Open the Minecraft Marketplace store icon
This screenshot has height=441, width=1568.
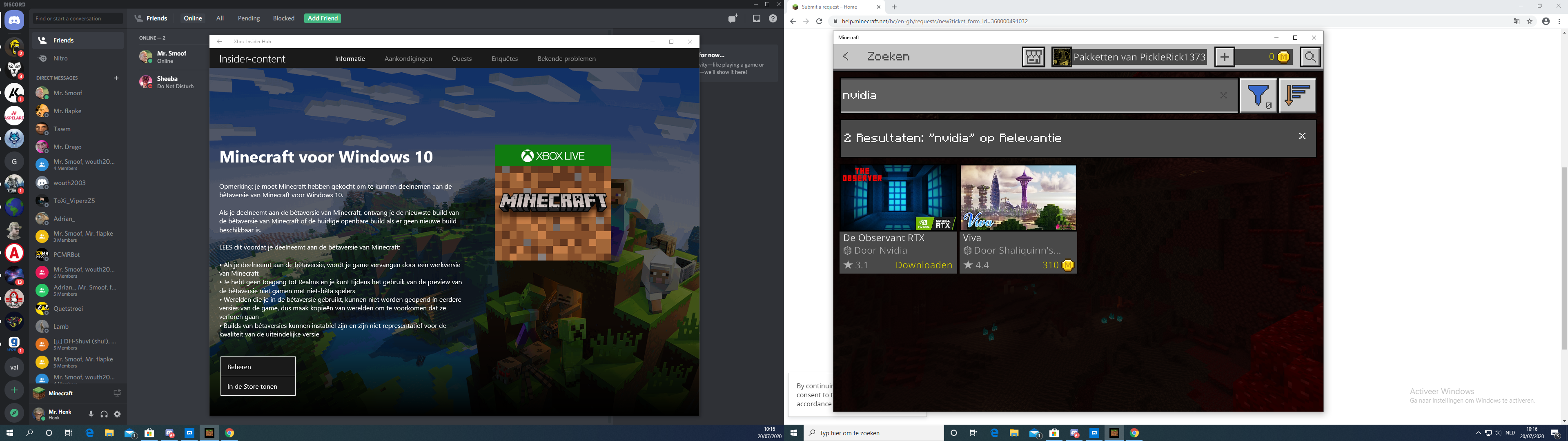click(x=1033, y=57)
